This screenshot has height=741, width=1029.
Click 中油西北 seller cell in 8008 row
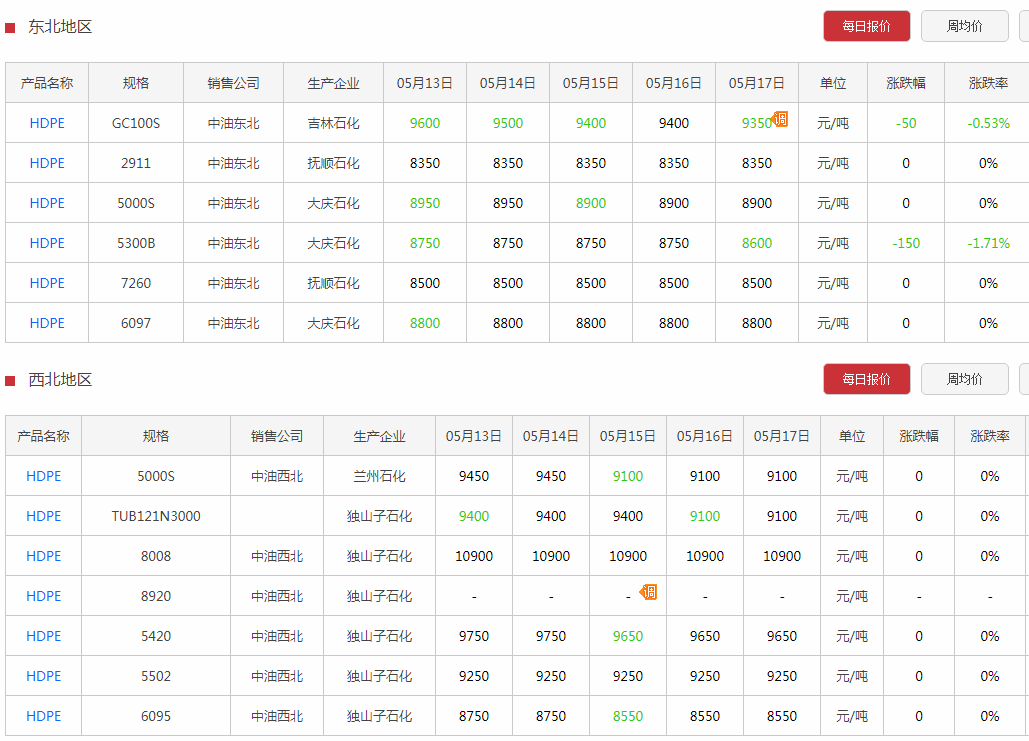277,557
